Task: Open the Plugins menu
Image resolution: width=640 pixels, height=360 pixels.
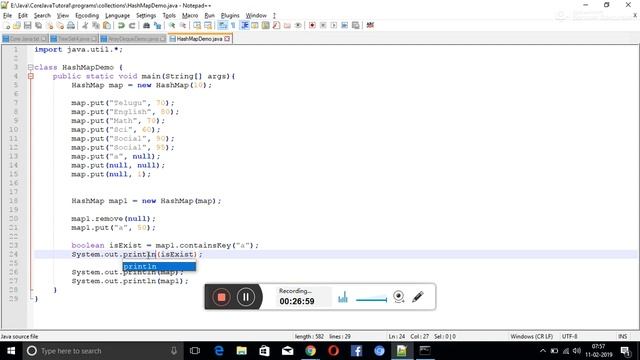Action: pyautogui.click(x=230, y=16)
